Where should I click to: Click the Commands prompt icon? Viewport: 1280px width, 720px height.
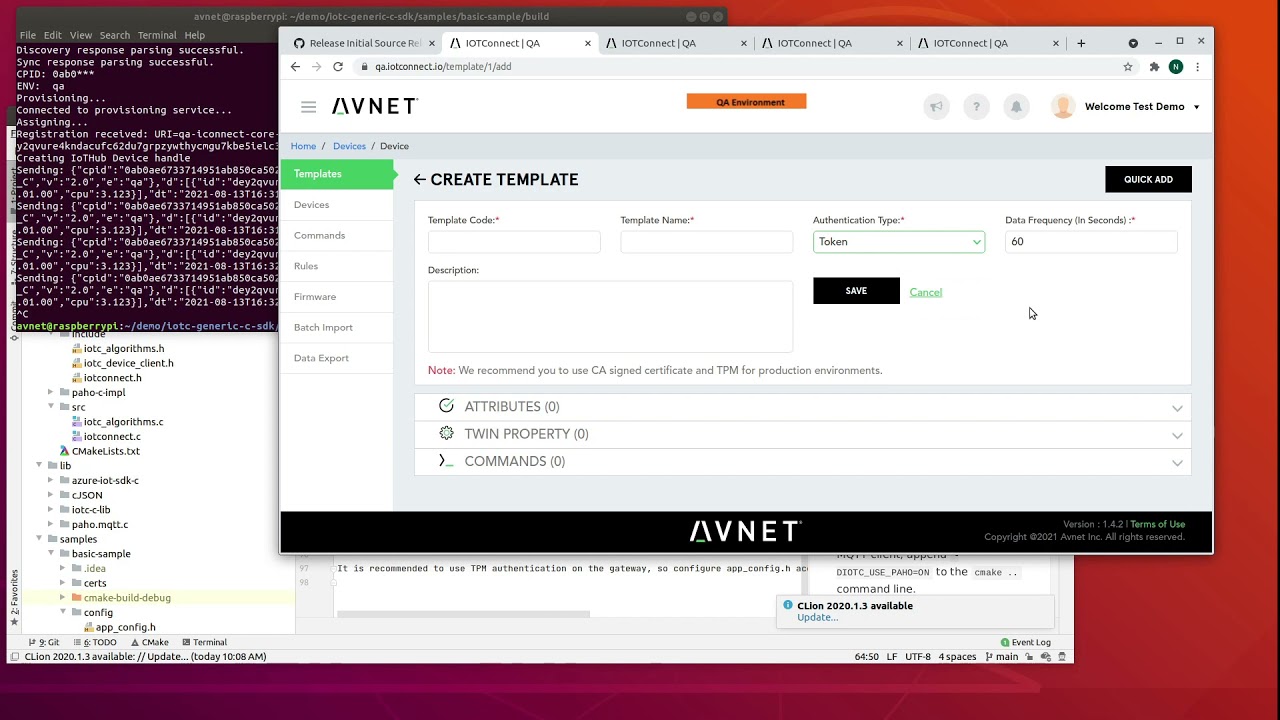pyautogui.click(x=446, y=460)
